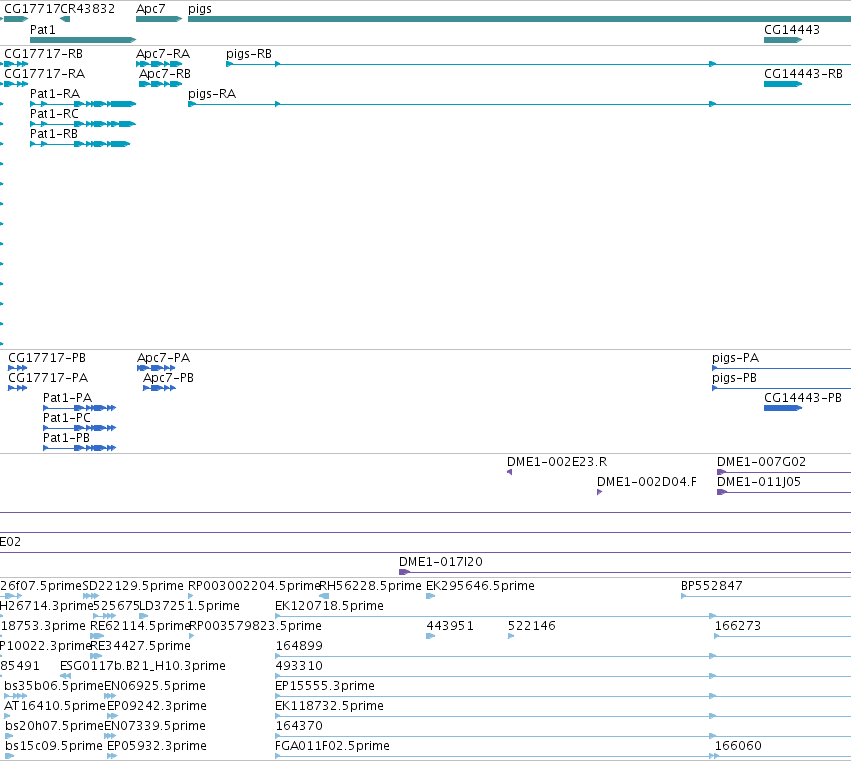
Task: Select the 493310 EST alignment
Action: click(563, 676)
